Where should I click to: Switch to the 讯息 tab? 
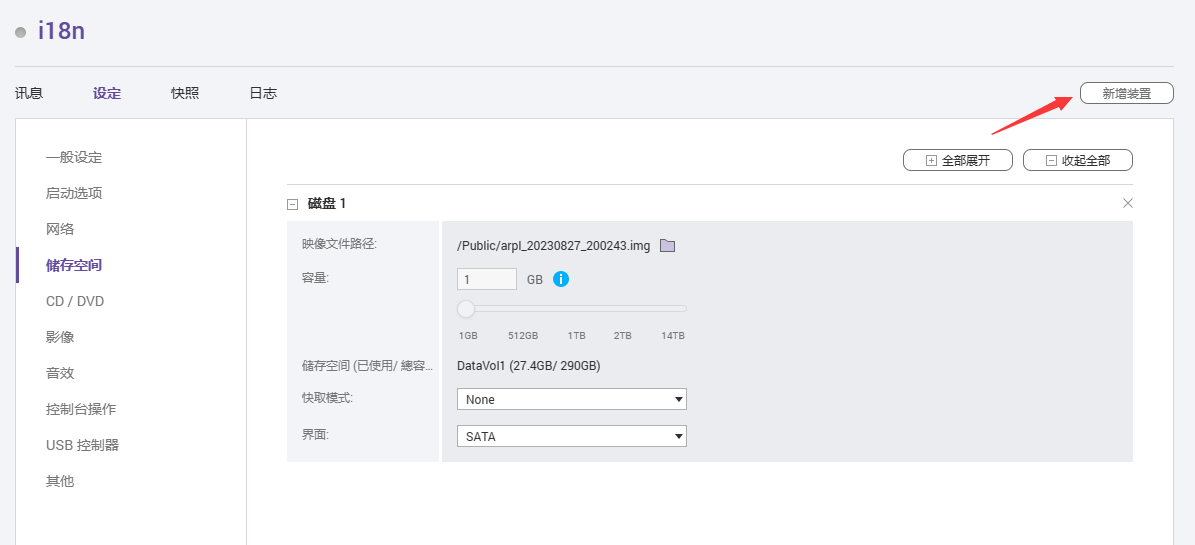29,93
